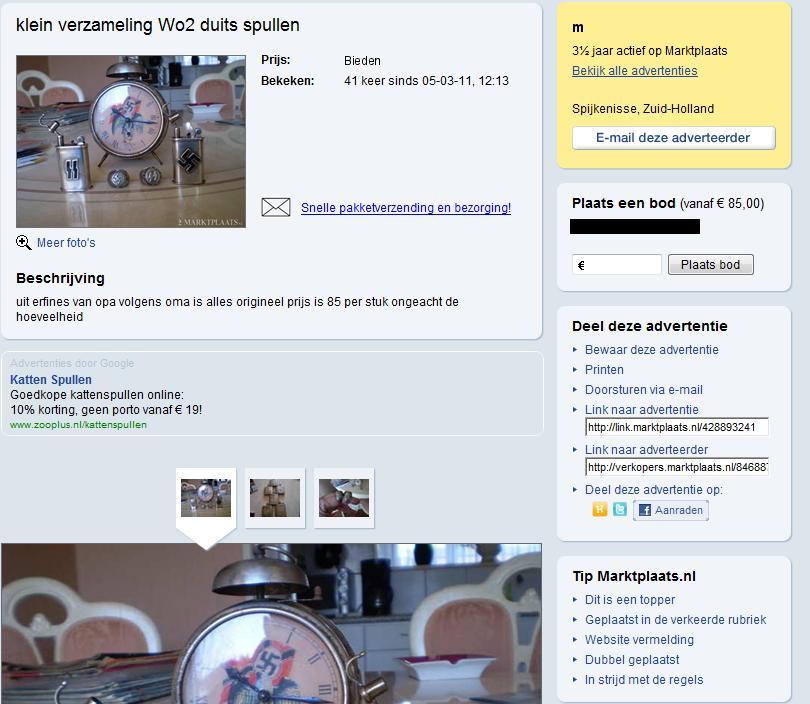Focus the euro bid amount field

[617, 265]
